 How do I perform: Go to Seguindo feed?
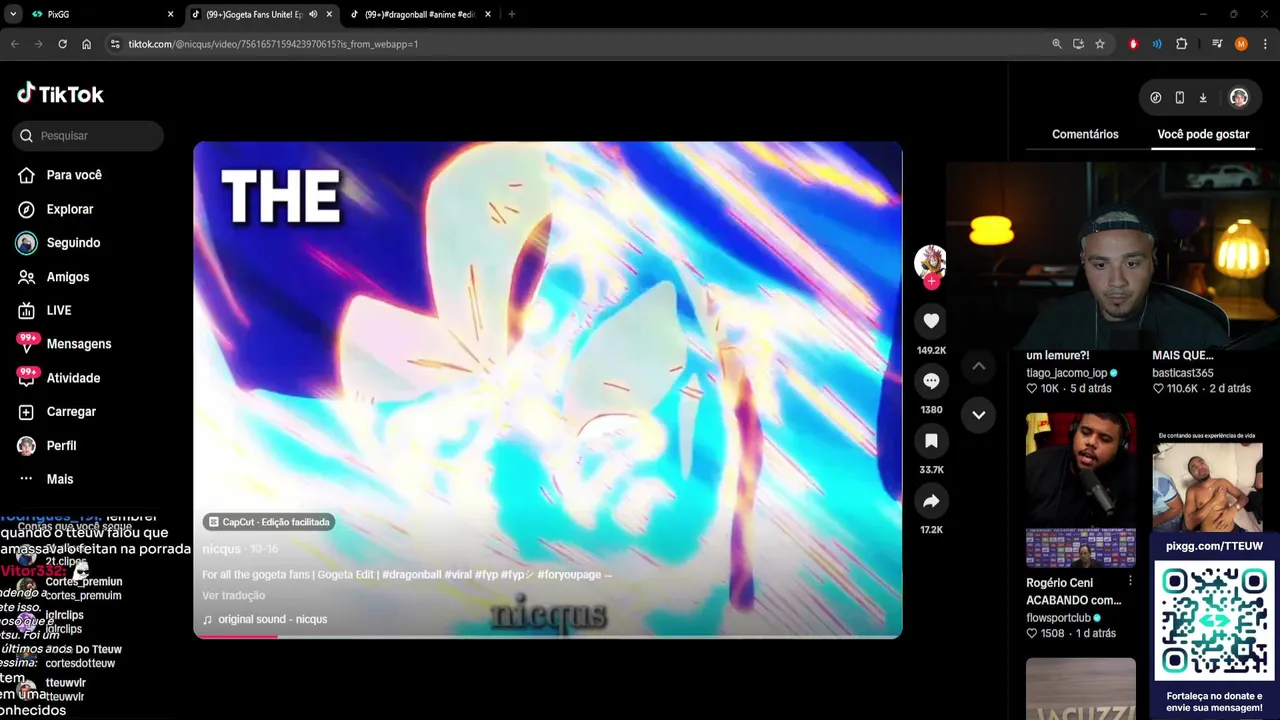click(59, 243)
